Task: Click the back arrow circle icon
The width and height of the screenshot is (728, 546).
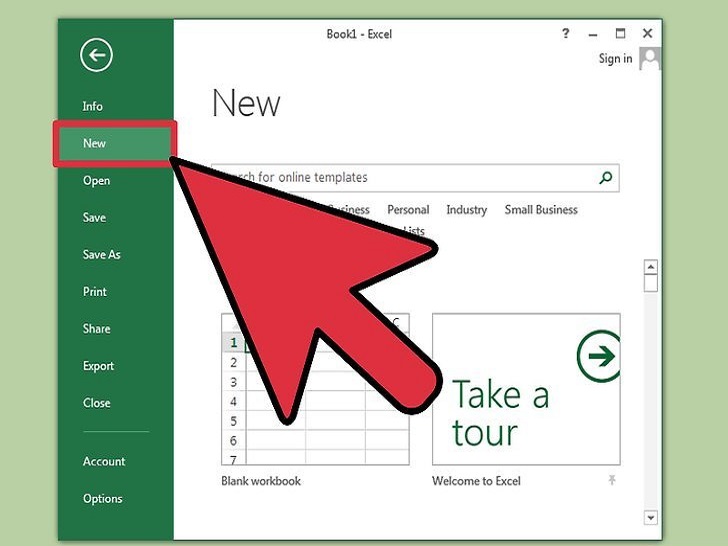Action: click(96, 55)
